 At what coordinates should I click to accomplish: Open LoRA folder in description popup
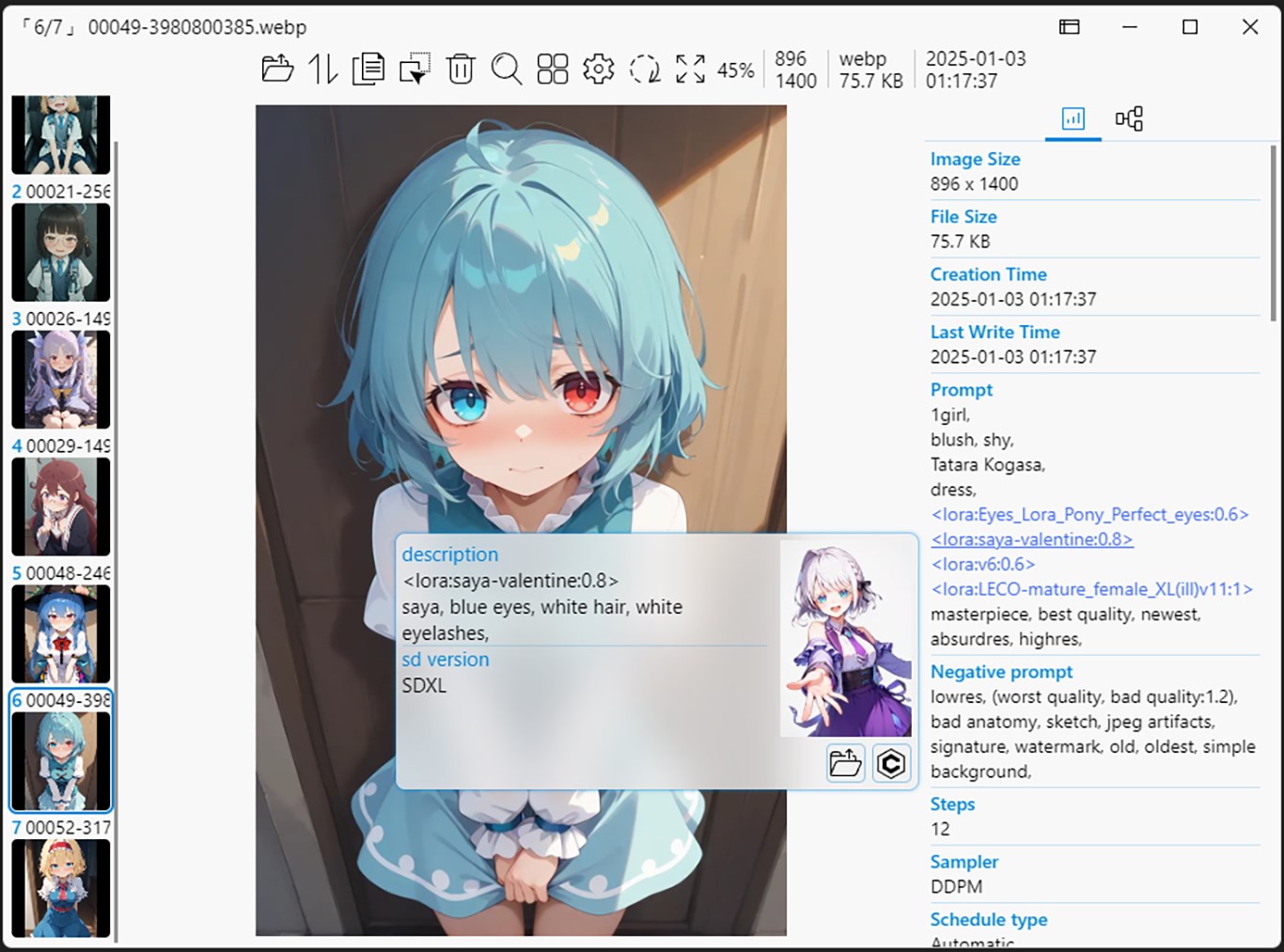point(846,763)
